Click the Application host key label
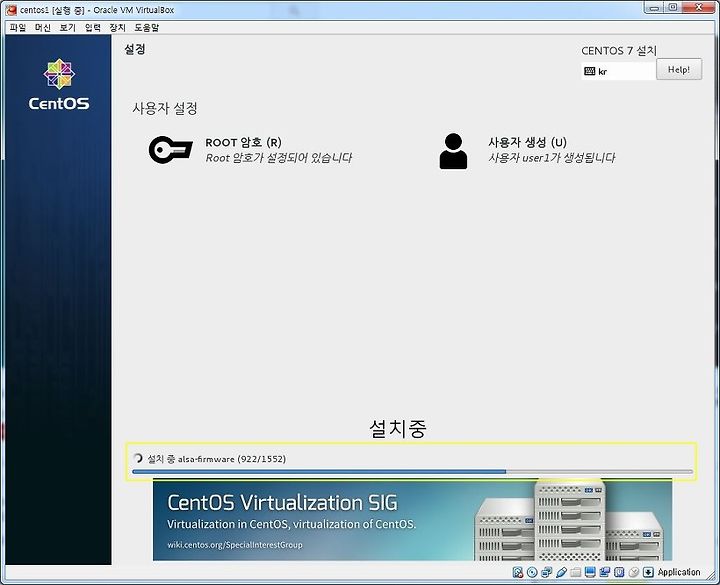720x585 pixels. [679, 572]
